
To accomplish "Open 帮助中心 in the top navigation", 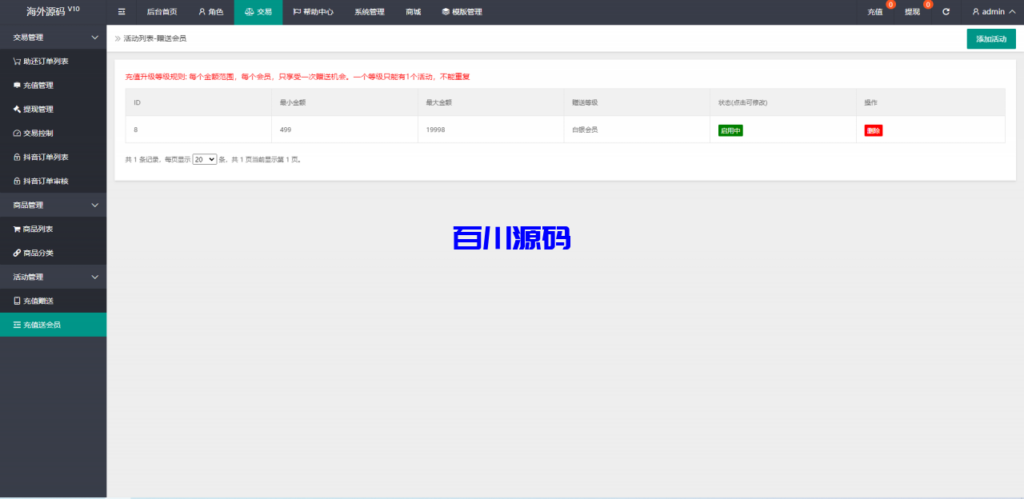I will tap(313, 12).
